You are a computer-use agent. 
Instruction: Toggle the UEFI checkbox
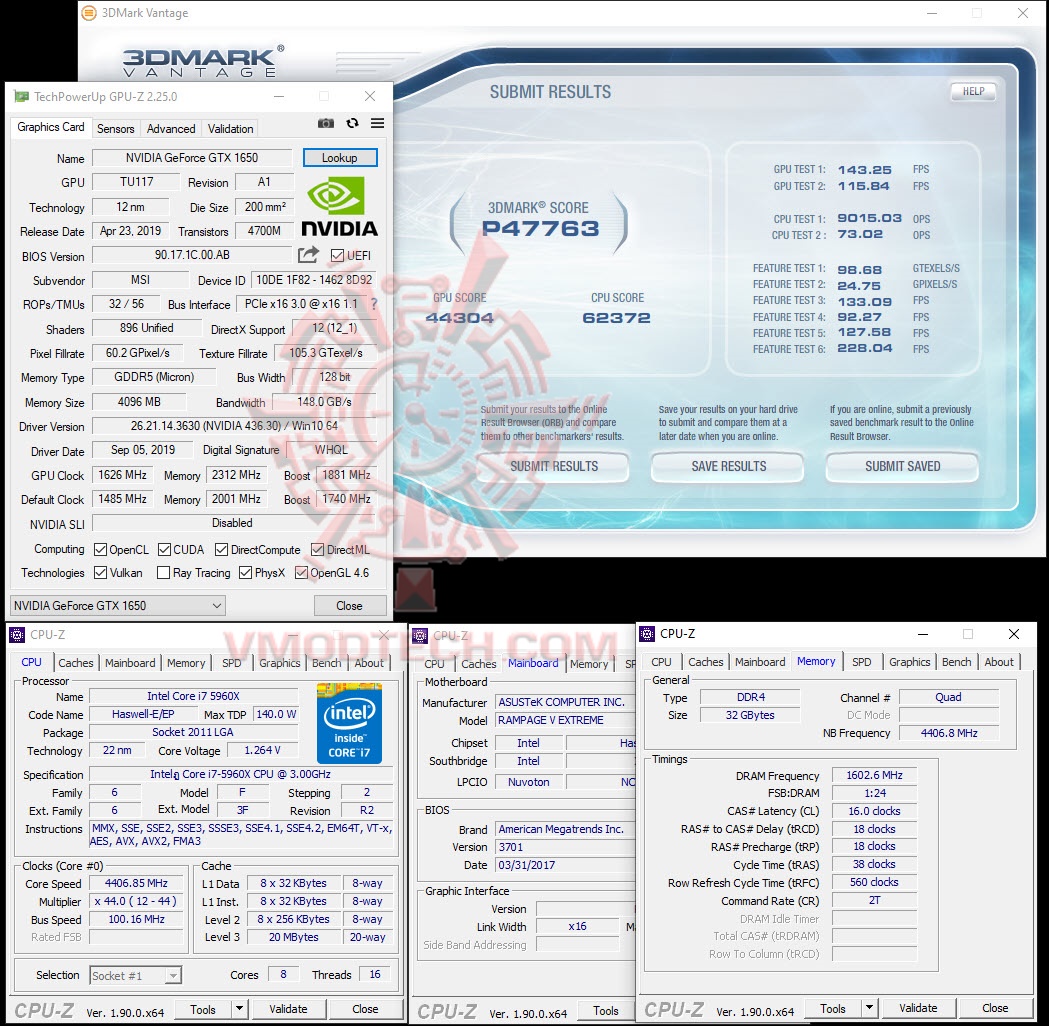click(337, 255)
